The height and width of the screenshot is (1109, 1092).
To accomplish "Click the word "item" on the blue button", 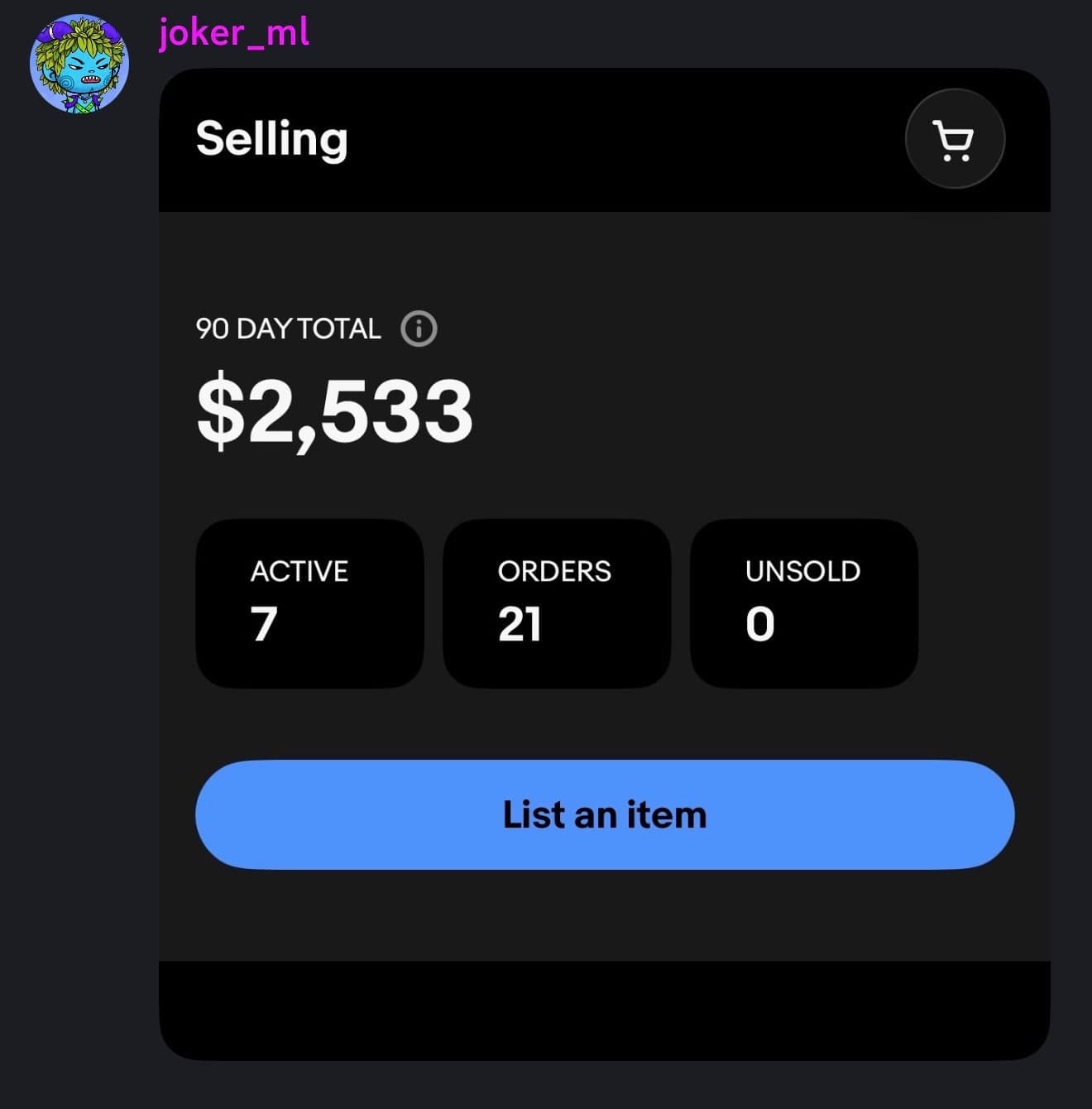I will click(x=667, y=815).
